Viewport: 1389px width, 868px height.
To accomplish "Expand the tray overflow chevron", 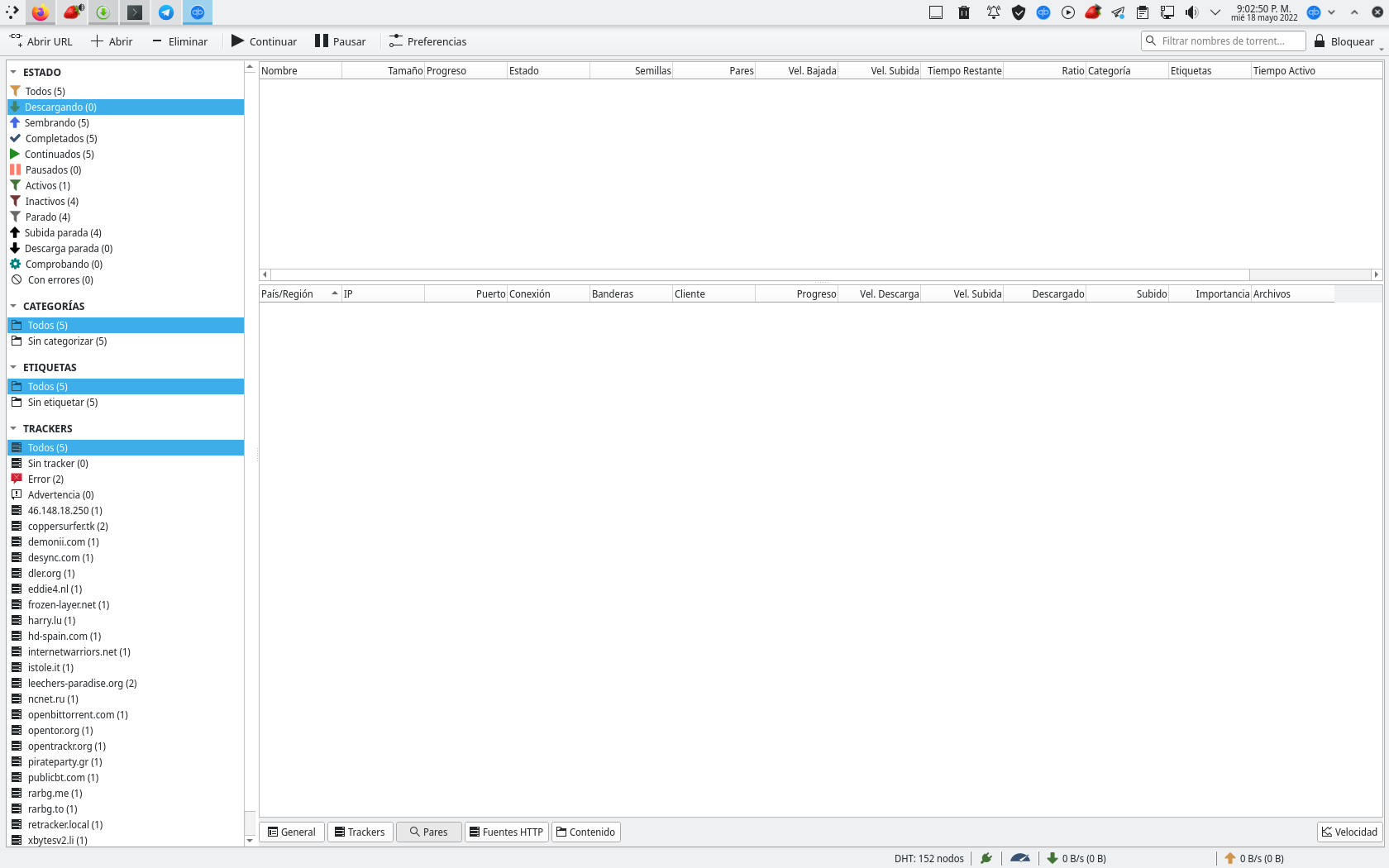I will tap(1215, 12).
